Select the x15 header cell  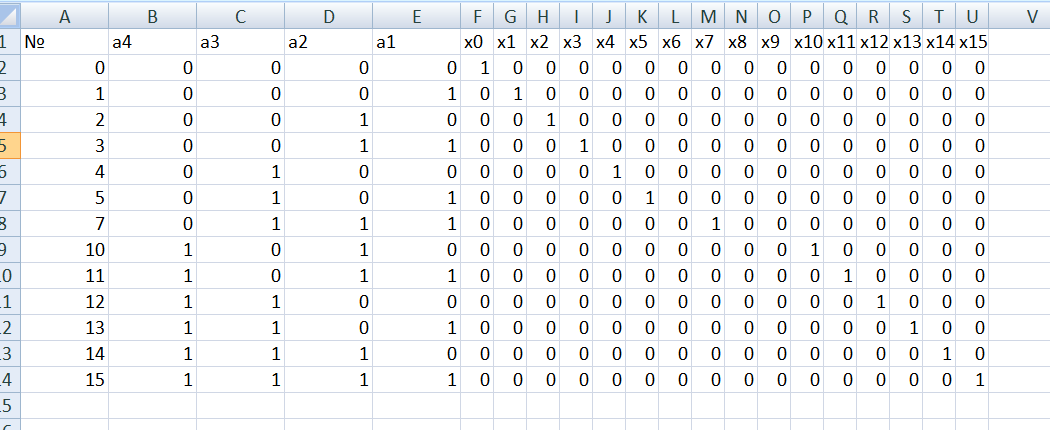coord(972,42)
